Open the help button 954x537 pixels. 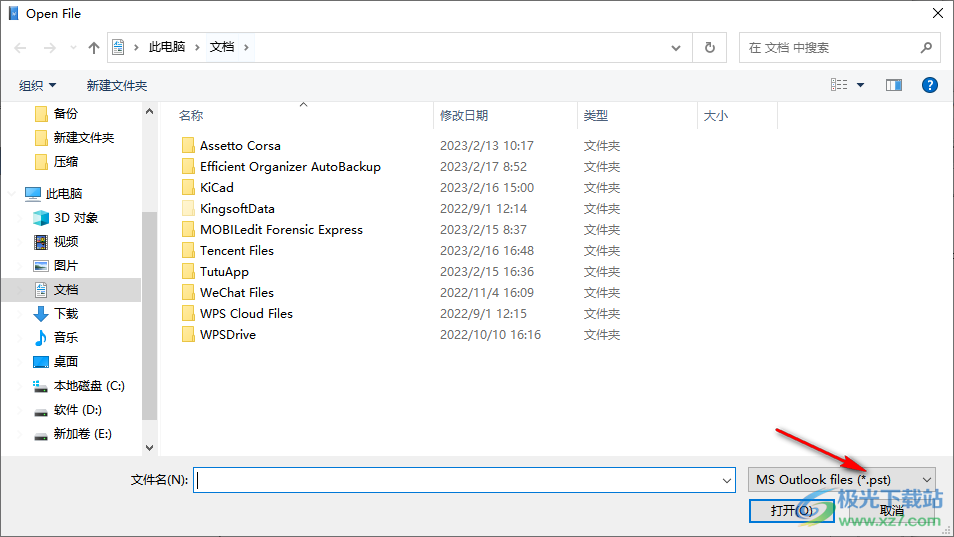[930, 85]
